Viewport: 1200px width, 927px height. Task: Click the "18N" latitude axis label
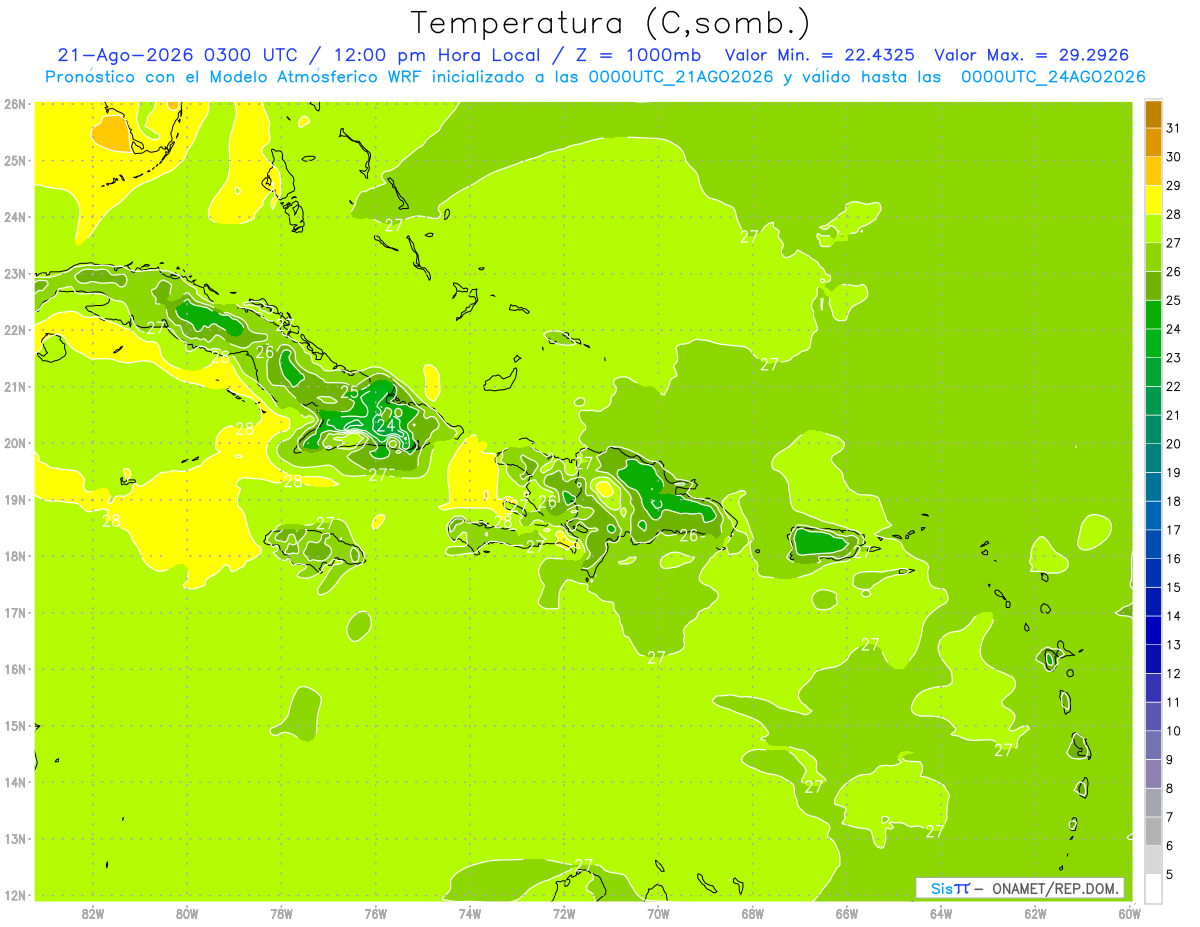14,556
